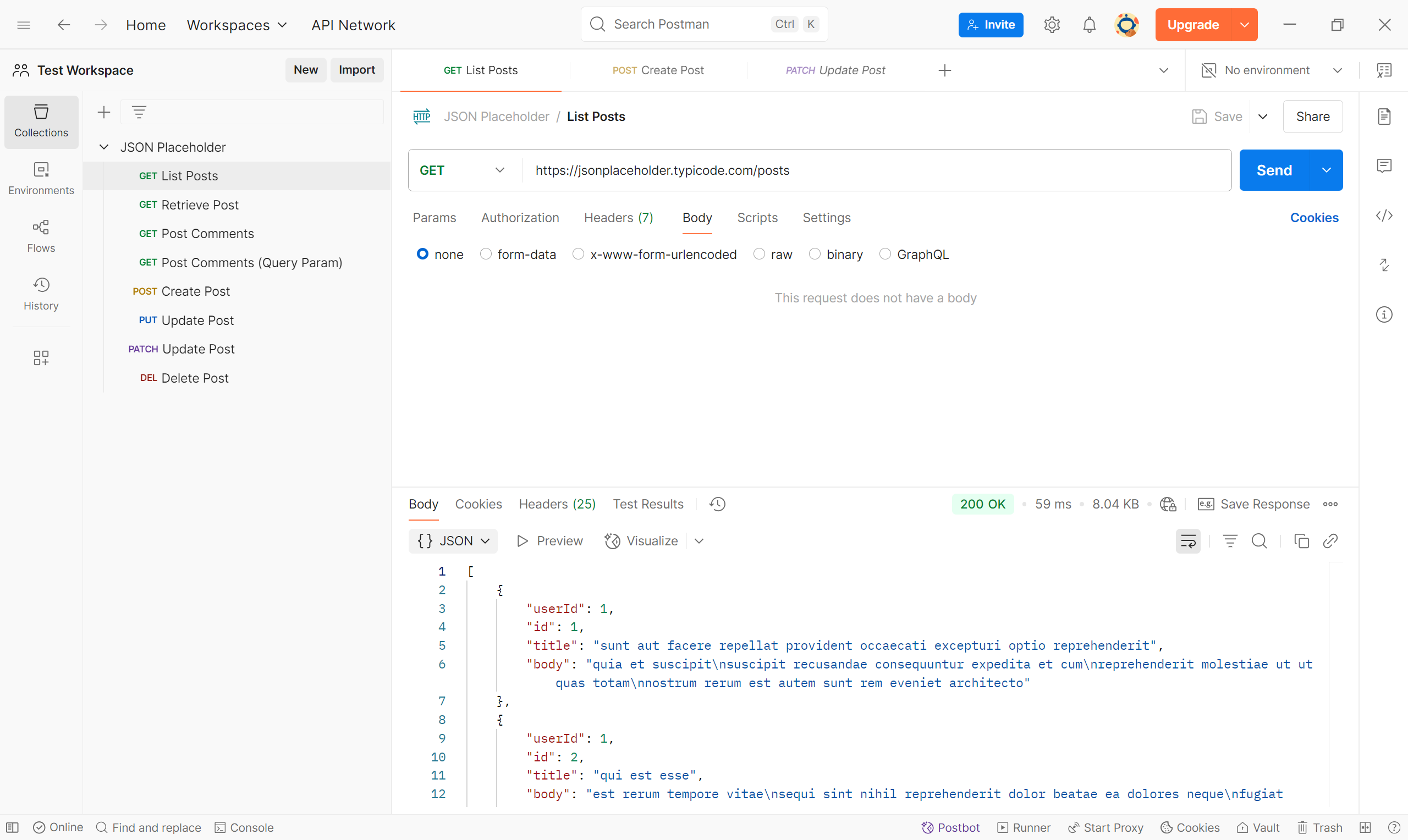Open the documentation icon in right sidebar
The height and width of the screenshot is (840, 1408).
tap(1384, 117)
